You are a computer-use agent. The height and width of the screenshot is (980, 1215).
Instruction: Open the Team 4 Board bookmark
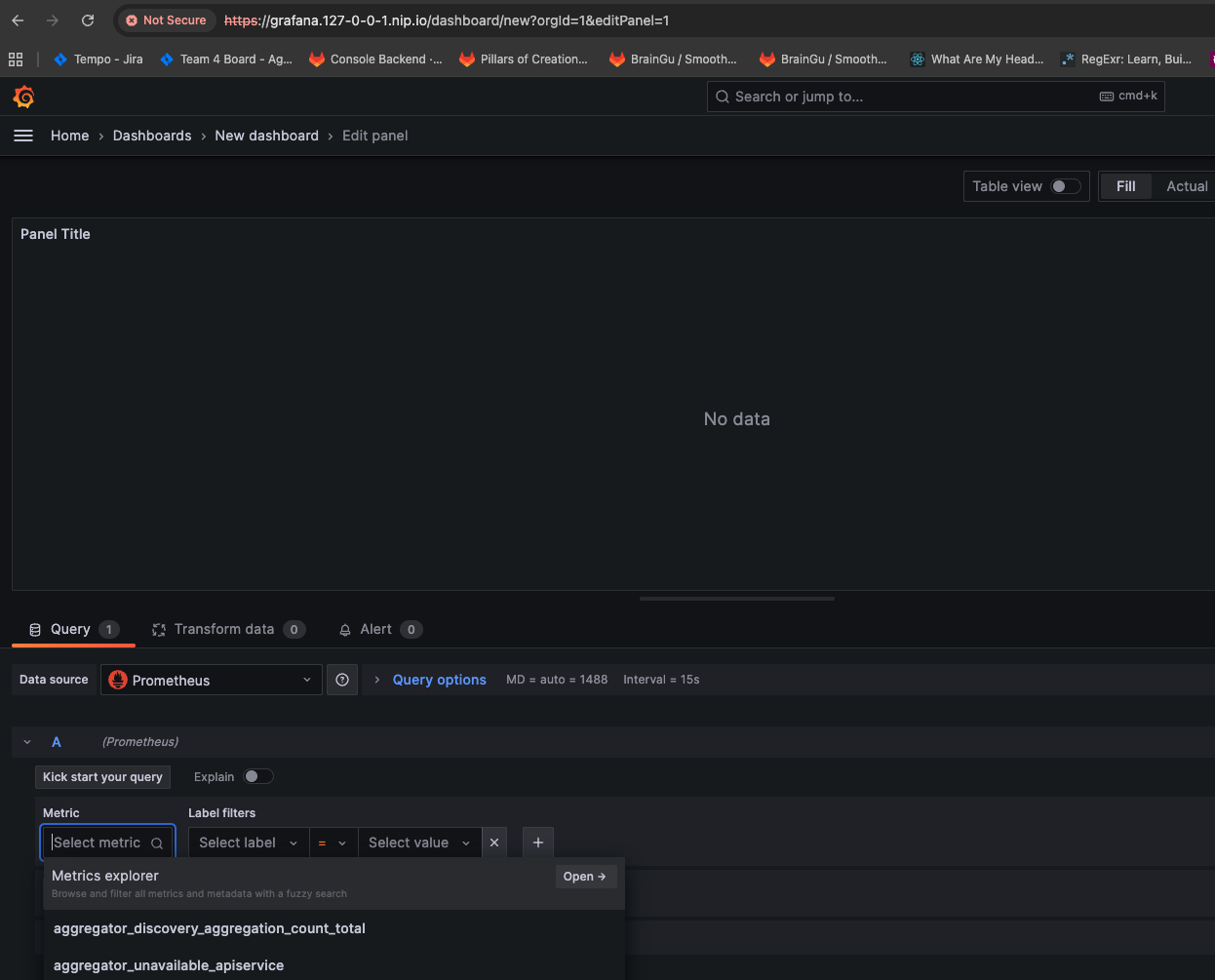point(225,59)
